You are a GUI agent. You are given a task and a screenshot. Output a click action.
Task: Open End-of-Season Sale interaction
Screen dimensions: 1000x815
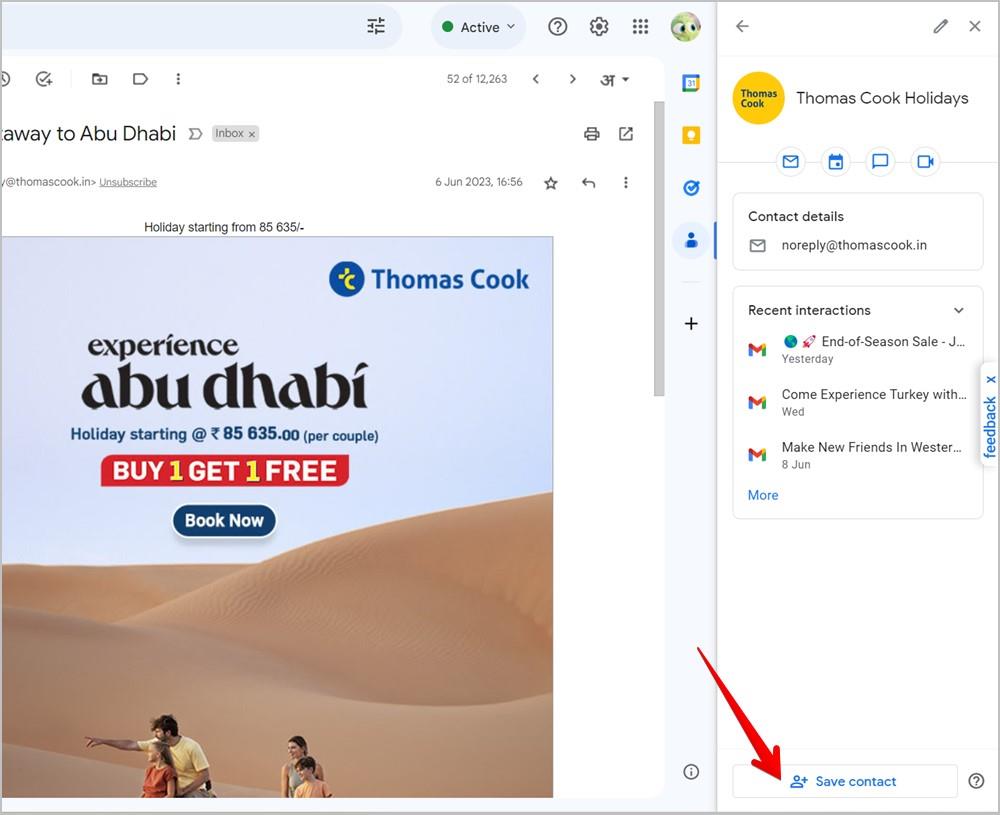coord(857,349)
